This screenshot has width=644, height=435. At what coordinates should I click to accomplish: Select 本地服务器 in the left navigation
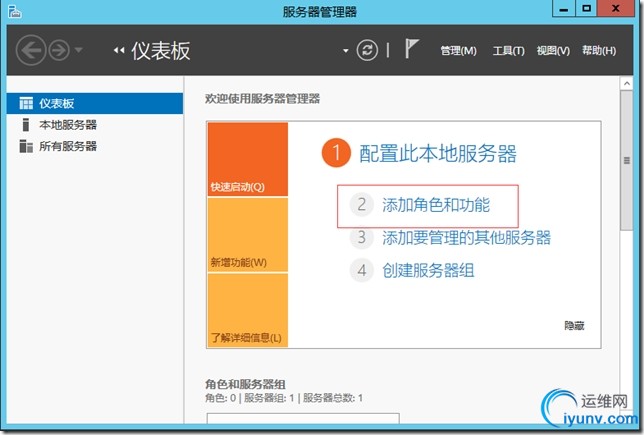click(x=95, y=124)
